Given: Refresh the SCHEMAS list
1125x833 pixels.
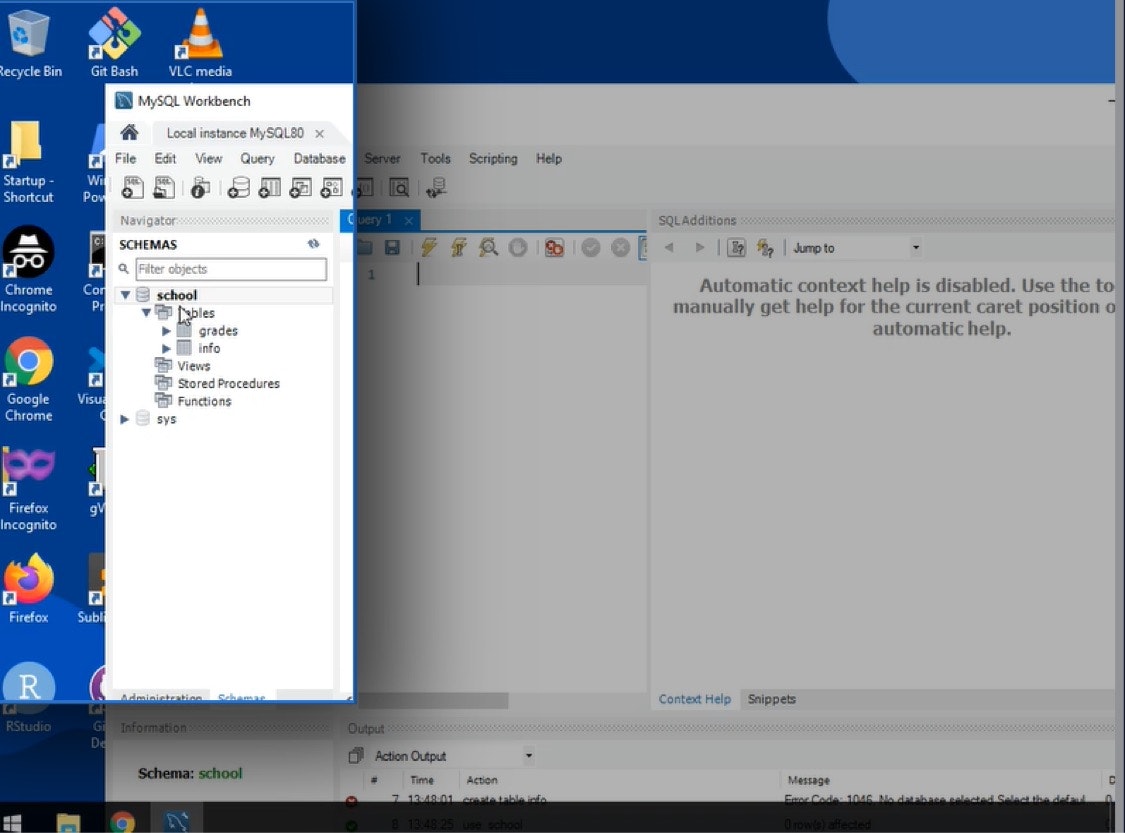Looking at the screenshot, I should [314, 244].
